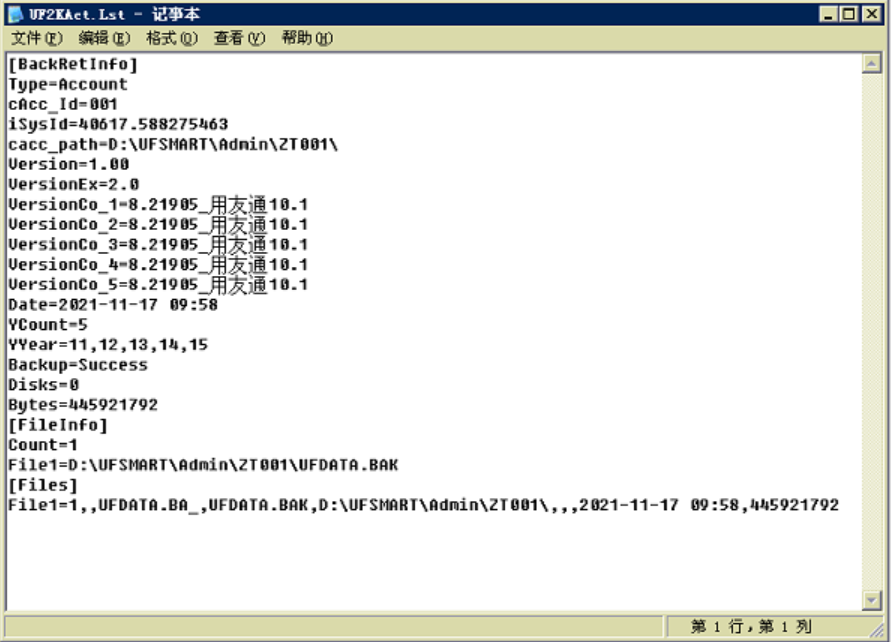Open the 编辑(E) menu
891x642 pixels.
104,38
